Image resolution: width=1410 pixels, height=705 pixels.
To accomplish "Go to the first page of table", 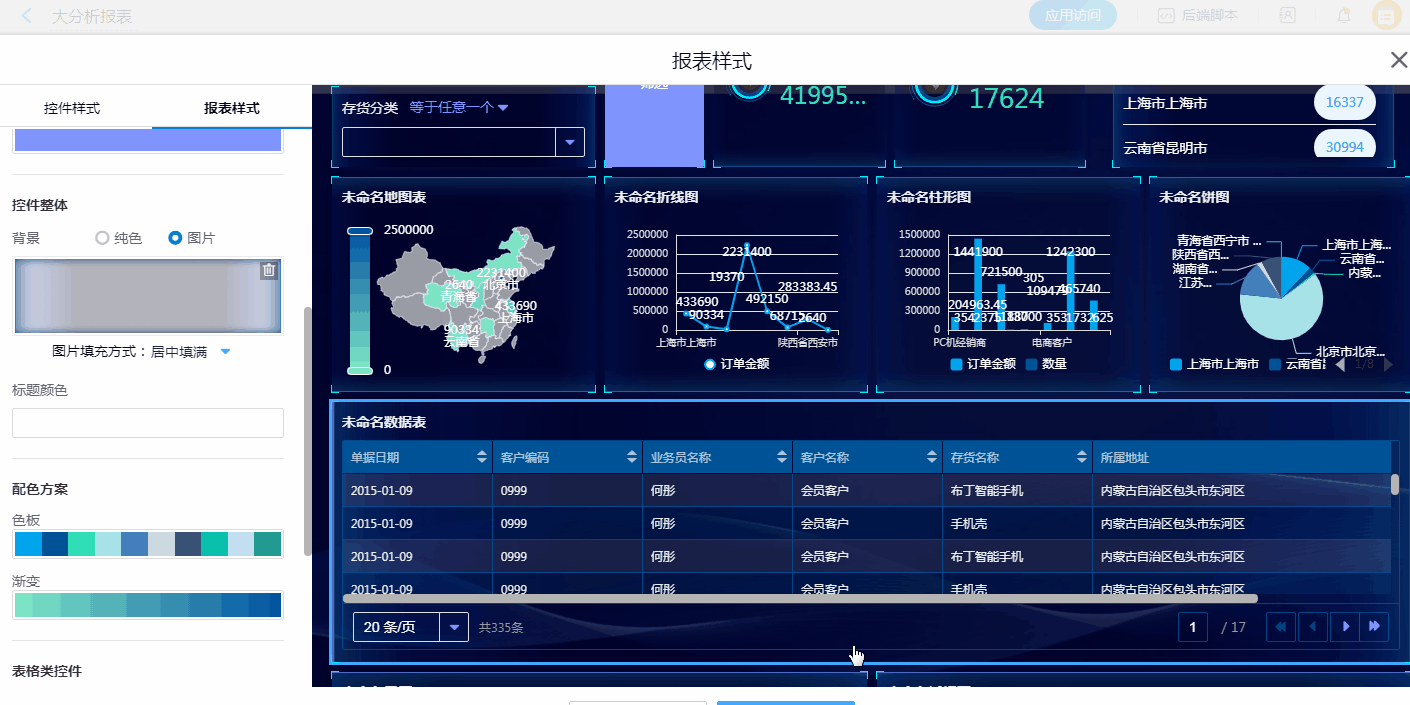I will pyautogui.click(x=1281, y=627).
